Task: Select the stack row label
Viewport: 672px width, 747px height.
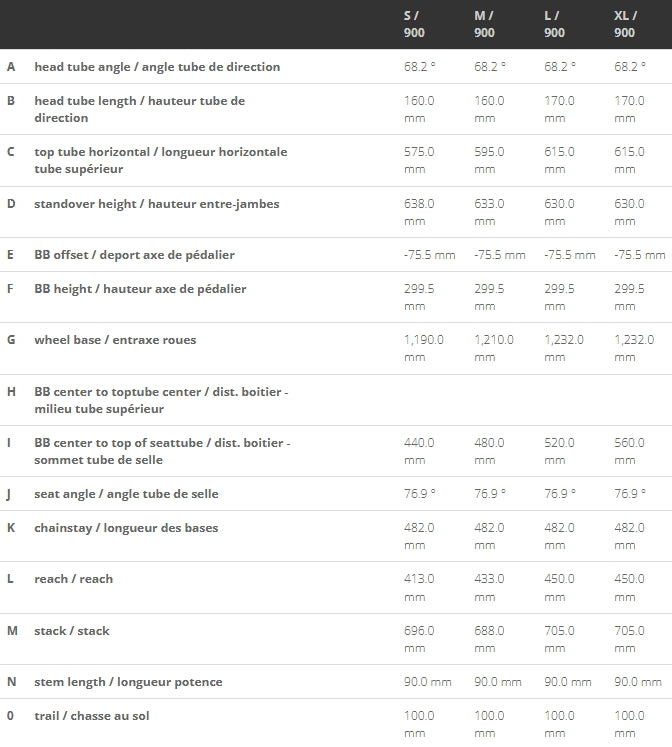Action: pos(72,631)
